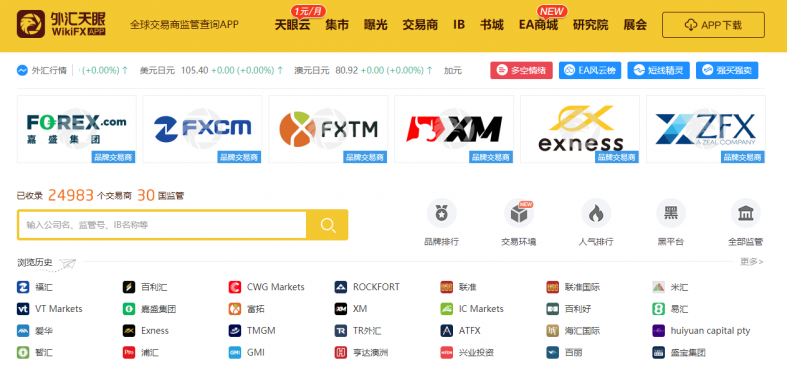Open the FXCM broker card
The image size is (787, 383).
202,129
